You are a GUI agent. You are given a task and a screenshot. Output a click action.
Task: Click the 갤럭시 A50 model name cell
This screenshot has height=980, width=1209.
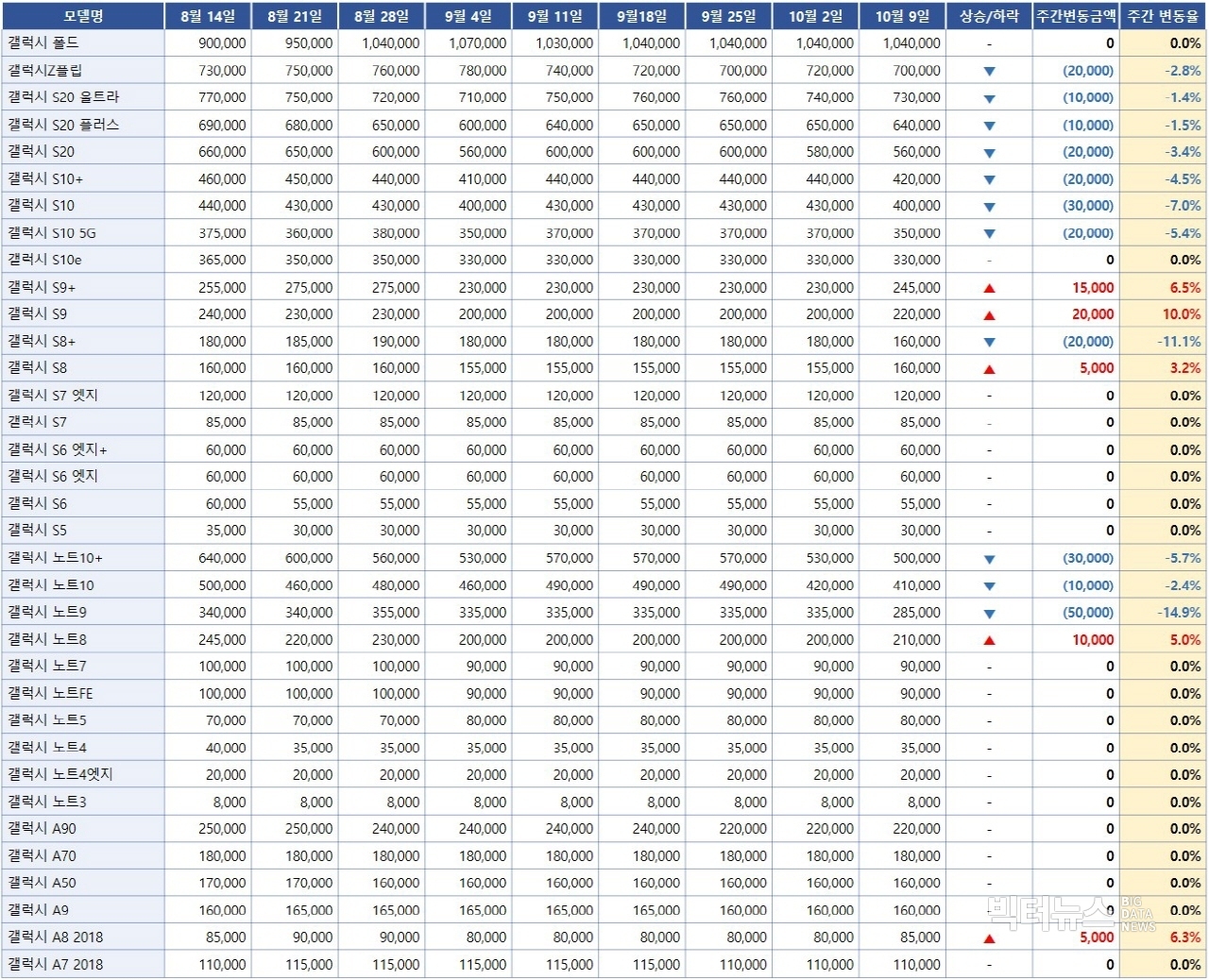pos(83,883)
